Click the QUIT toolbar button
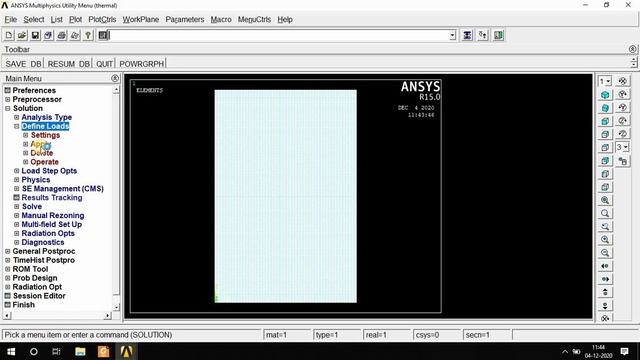Screen dimensions: 640x360 coord(104,64)
